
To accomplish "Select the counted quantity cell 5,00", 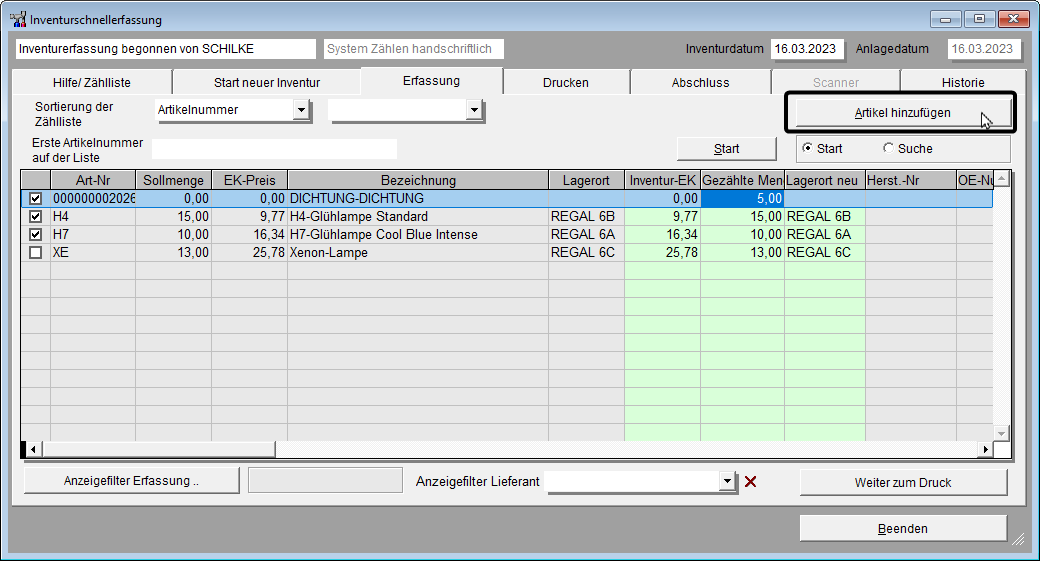I will pyautogui.click(x=742, y=198).
